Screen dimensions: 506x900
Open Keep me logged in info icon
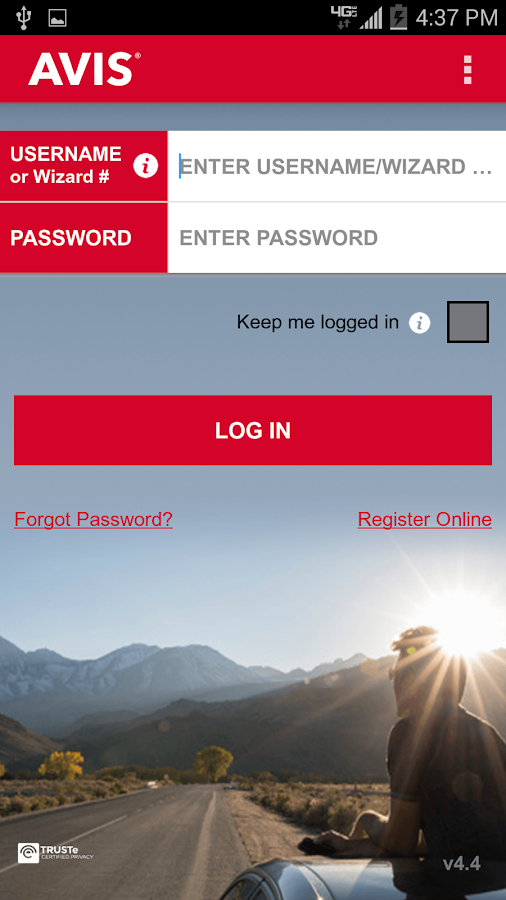point(419,323)
